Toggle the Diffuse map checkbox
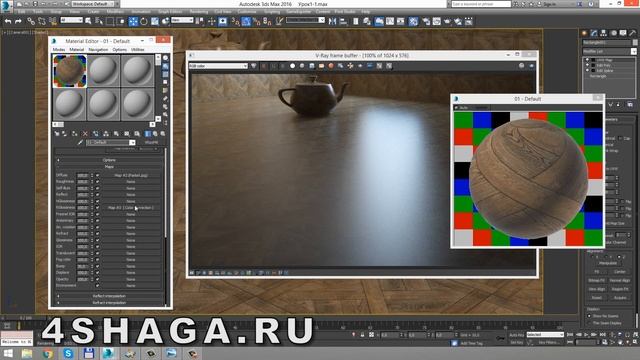This screenshot has height=360, width=640. tap(98, 175)
